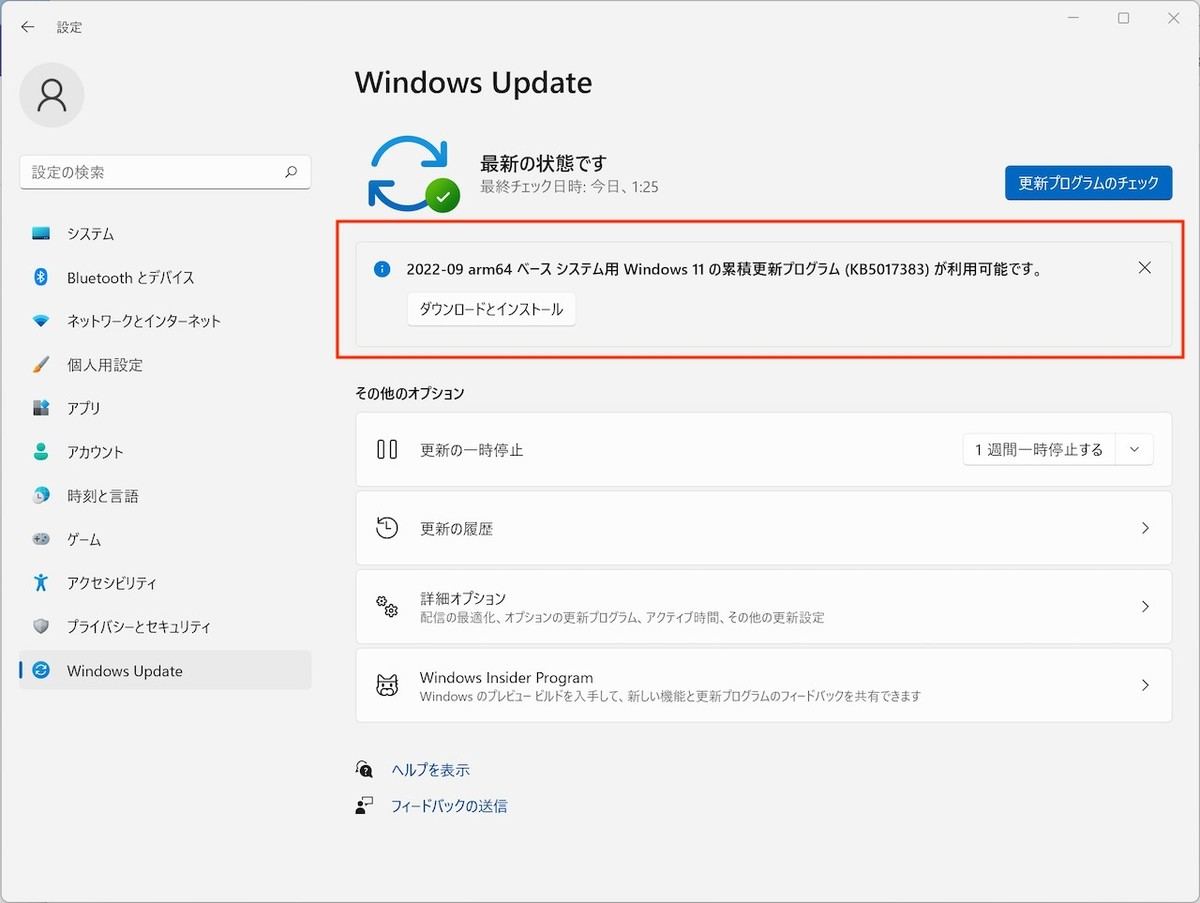Expand 更新の履歴 with its chevron
This screenshot has width=1200, height=903.
click(1145, 528)
